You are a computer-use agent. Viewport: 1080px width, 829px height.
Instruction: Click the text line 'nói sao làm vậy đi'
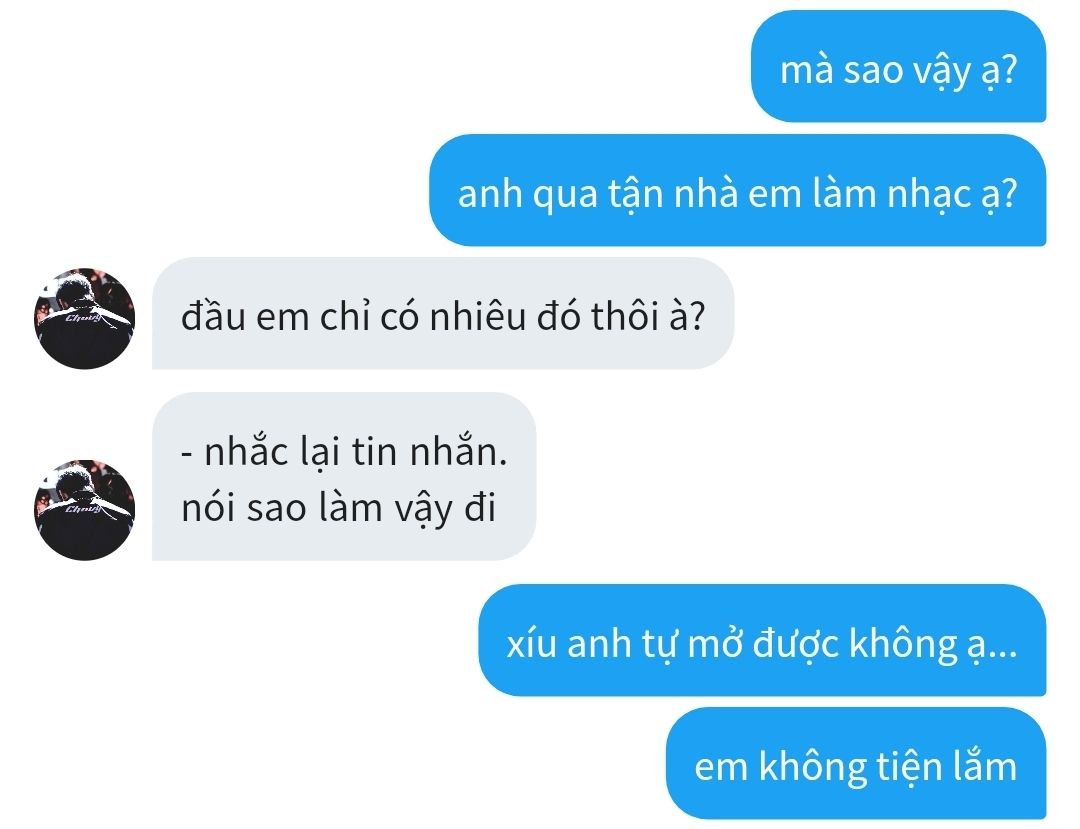pyautogui.click(x=338, y=508)
